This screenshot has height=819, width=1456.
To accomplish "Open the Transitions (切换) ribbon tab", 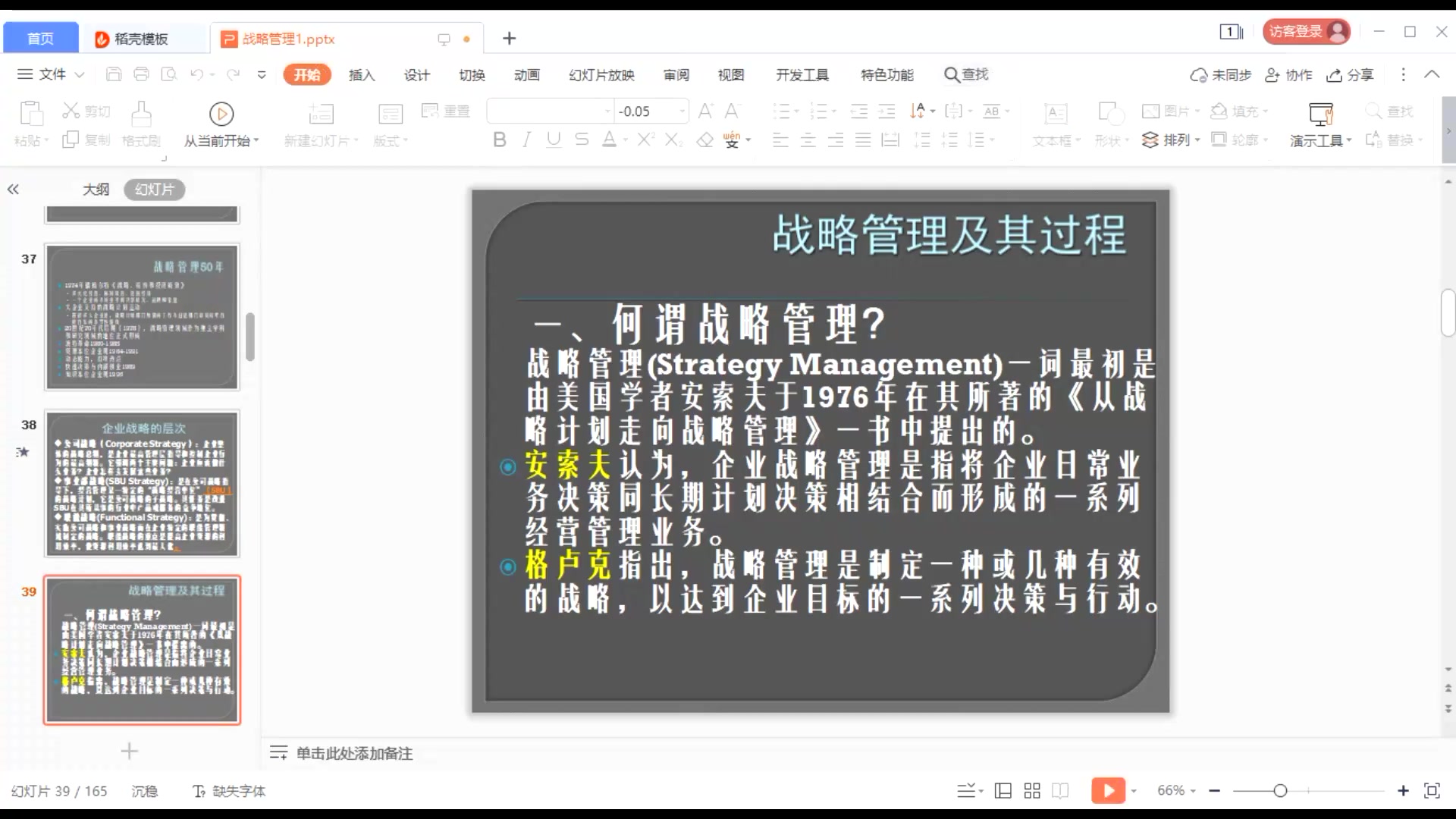I will pos(472,75).
